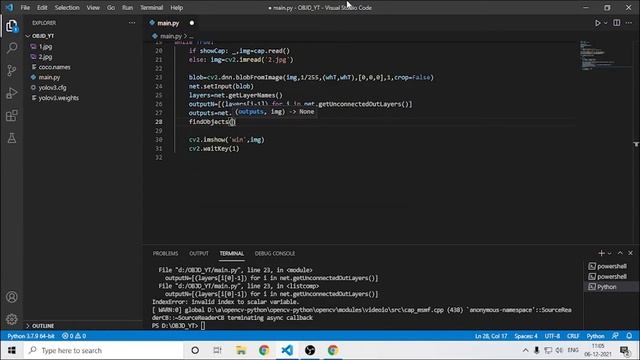
Task: Select the Python terminal instance
Action: [612, 287]
